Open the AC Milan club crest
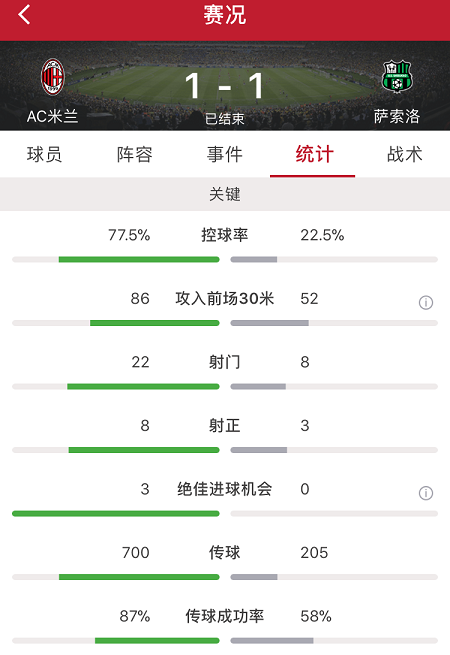The image size is (450, 655). pos(53,77)
